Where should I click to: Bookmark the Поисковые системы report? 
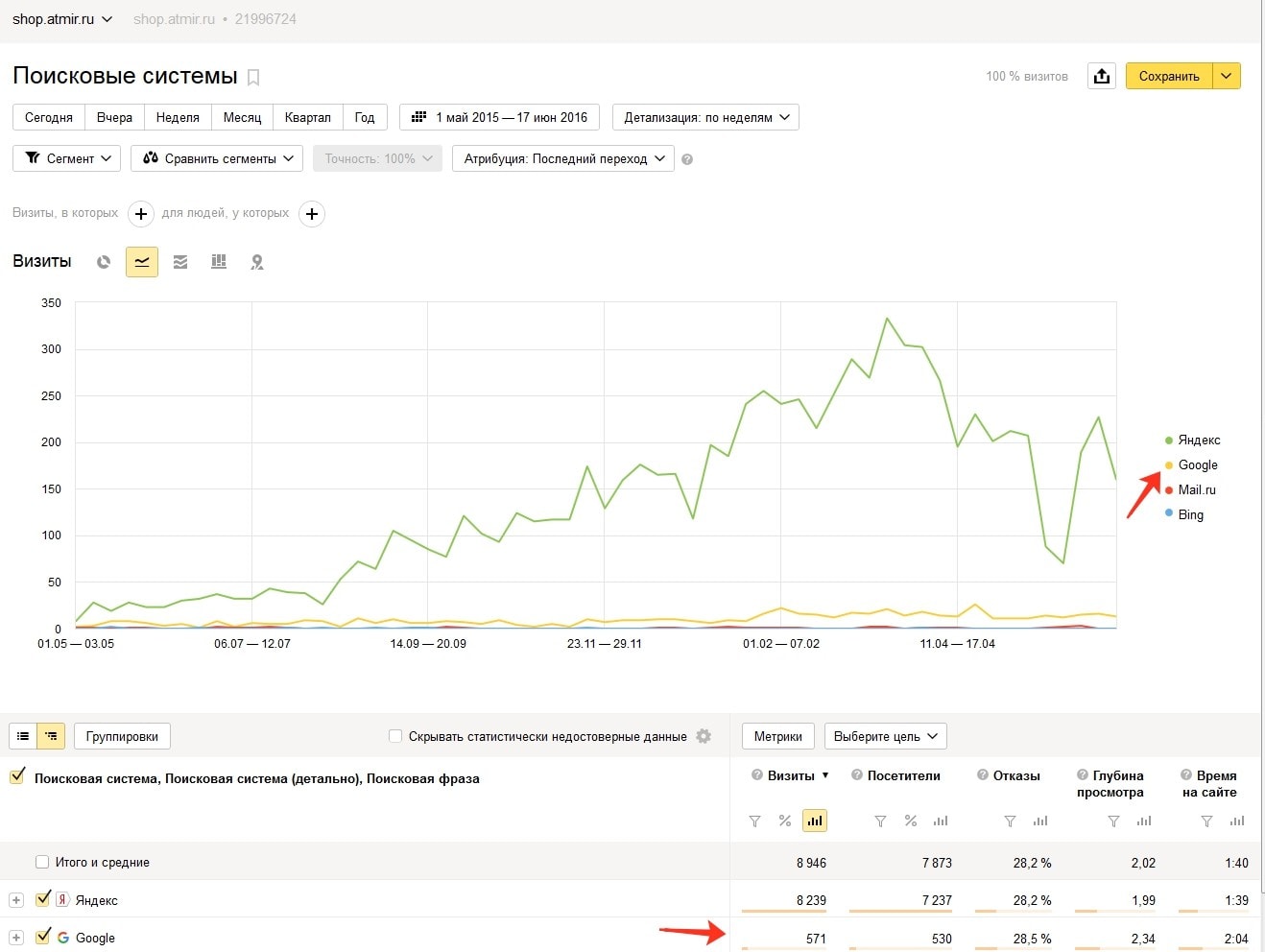(253, 77)
